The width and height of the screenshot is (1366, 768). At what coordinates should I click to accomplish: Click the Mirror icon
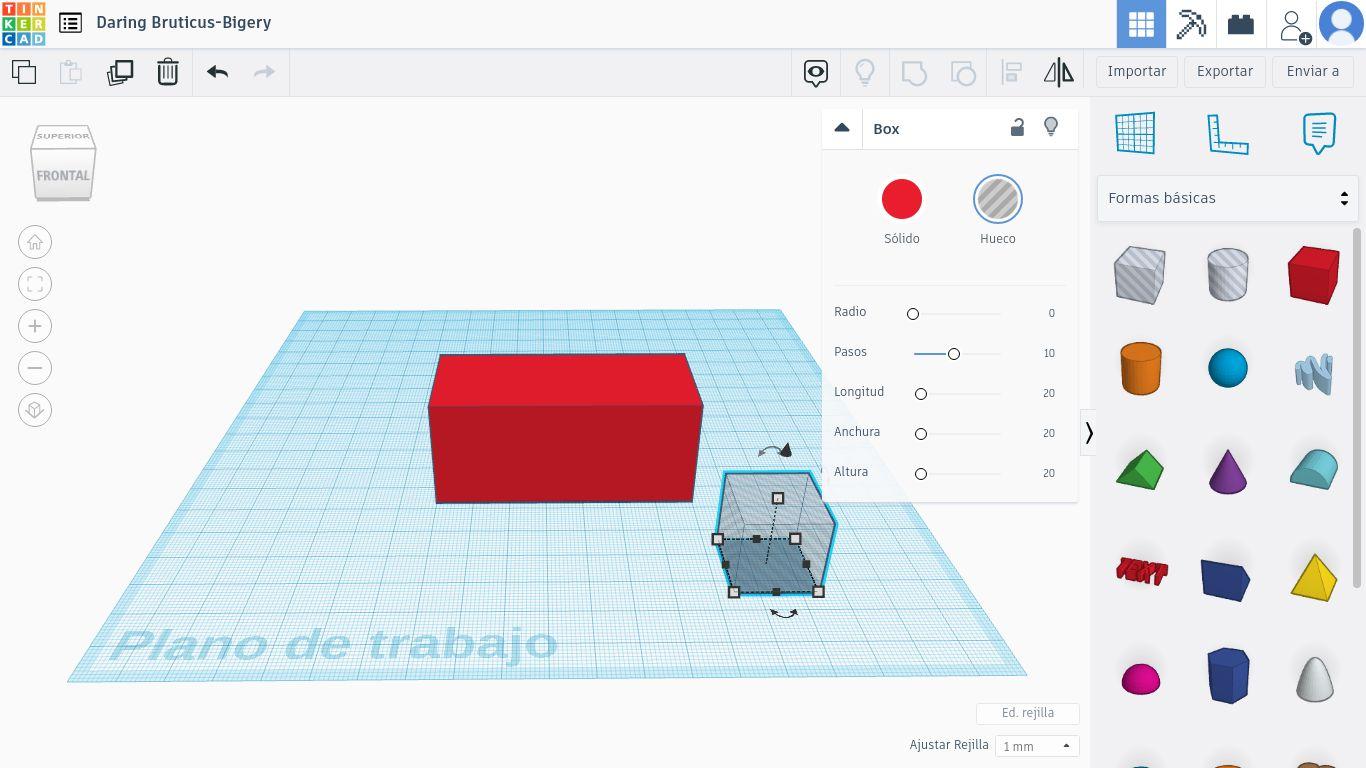[x=1058, y=72]
